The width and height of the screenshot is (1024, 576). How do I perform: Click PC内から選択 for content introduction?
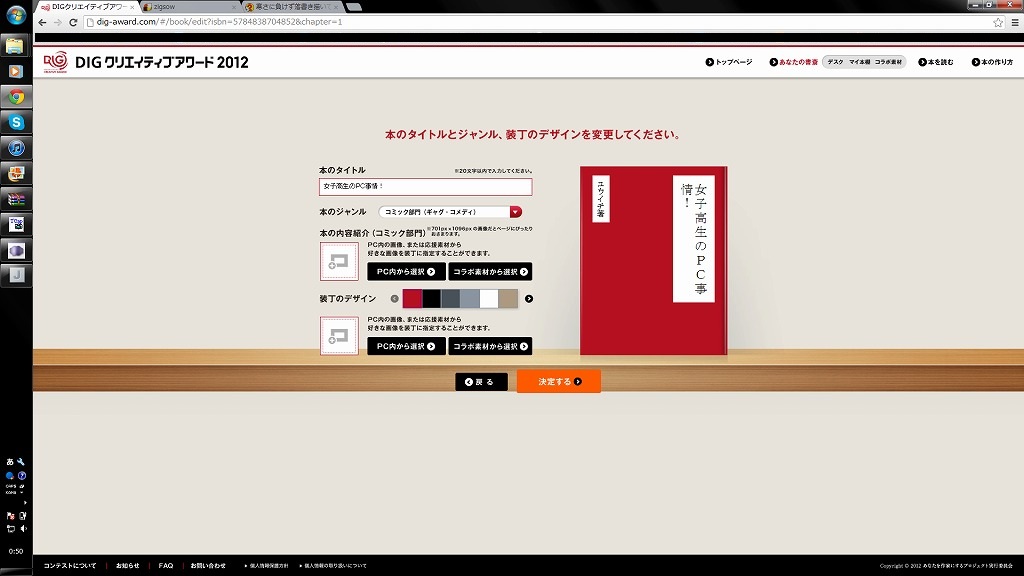point(406,272)
